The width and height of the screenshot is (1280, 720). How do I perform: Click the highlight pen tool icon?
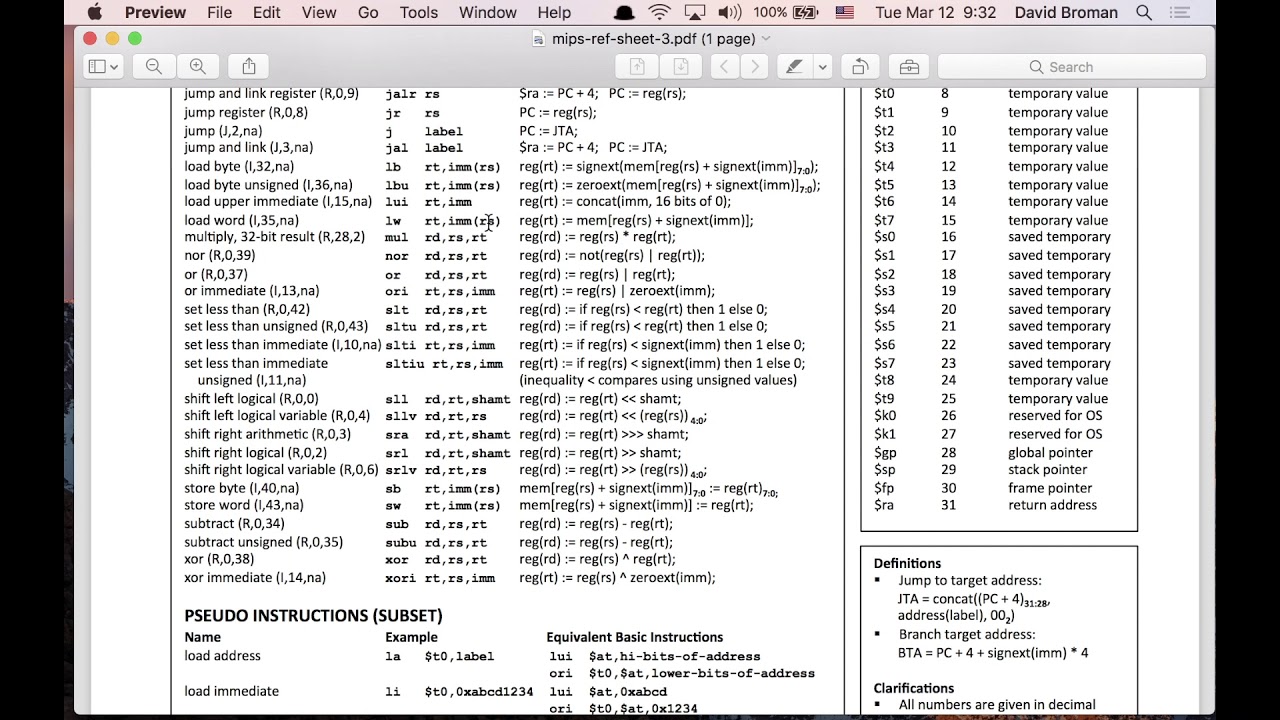794,67
